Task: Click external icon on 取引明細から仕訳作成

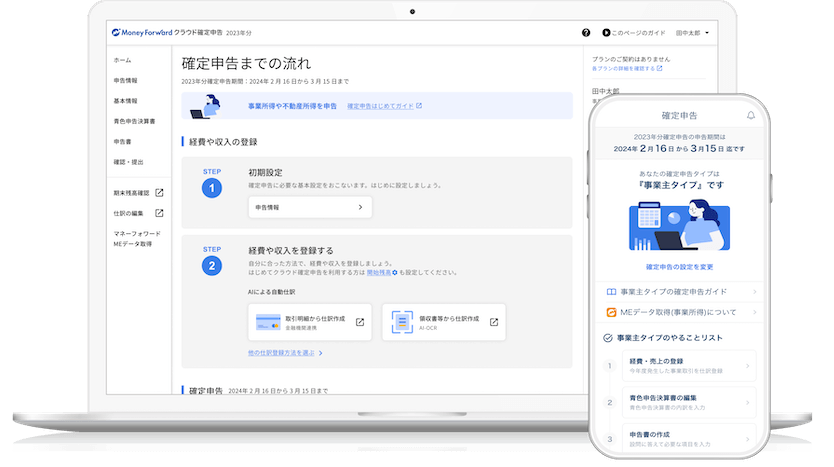Action: click(360, 322)
